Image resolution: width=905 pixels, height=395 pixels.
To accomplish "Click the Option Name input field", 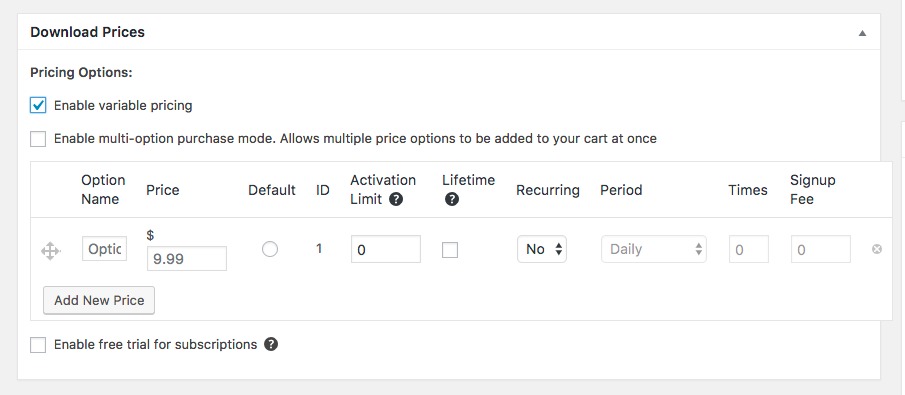I will point(104,249).
